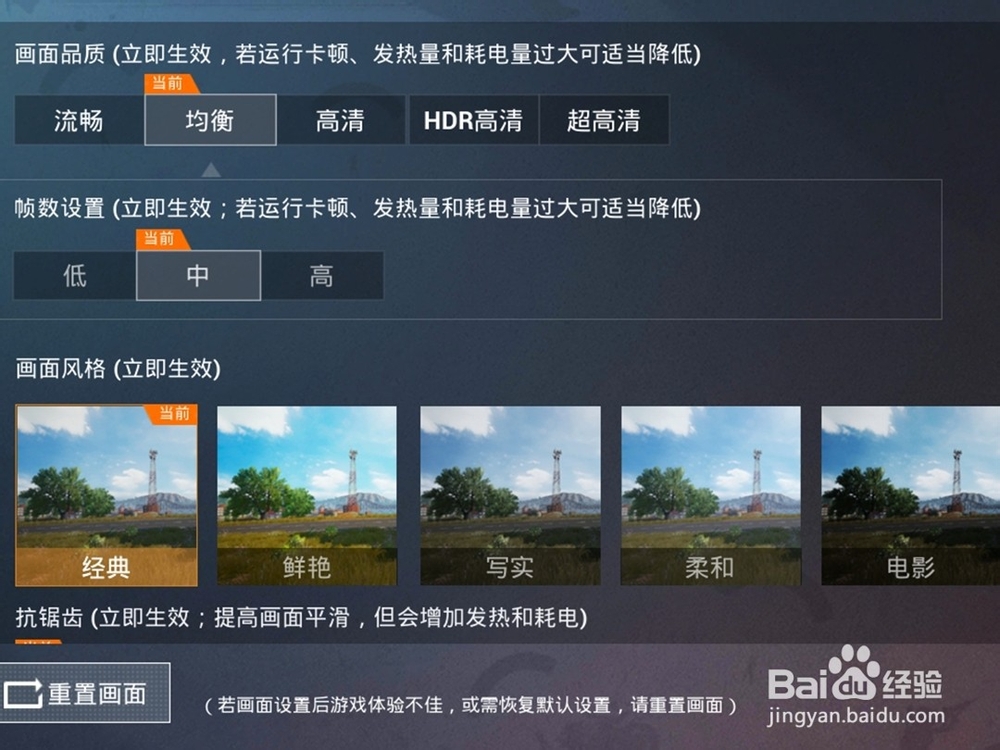The image size is (1000, 750).
Task: Switch graphics to HDR高清
Action: coord(473,120)
